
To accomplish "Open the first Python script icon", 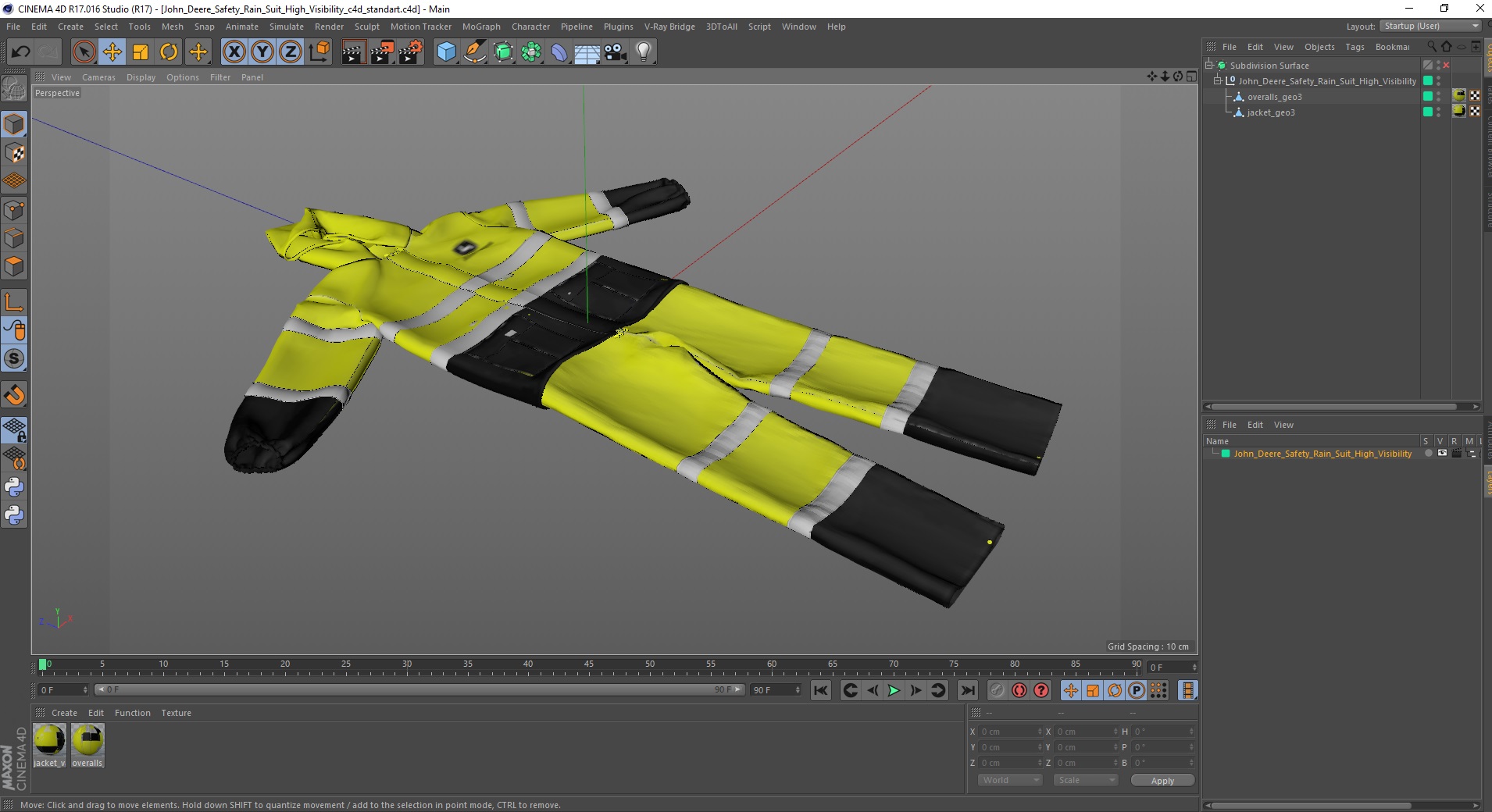I will pos(14,487).
